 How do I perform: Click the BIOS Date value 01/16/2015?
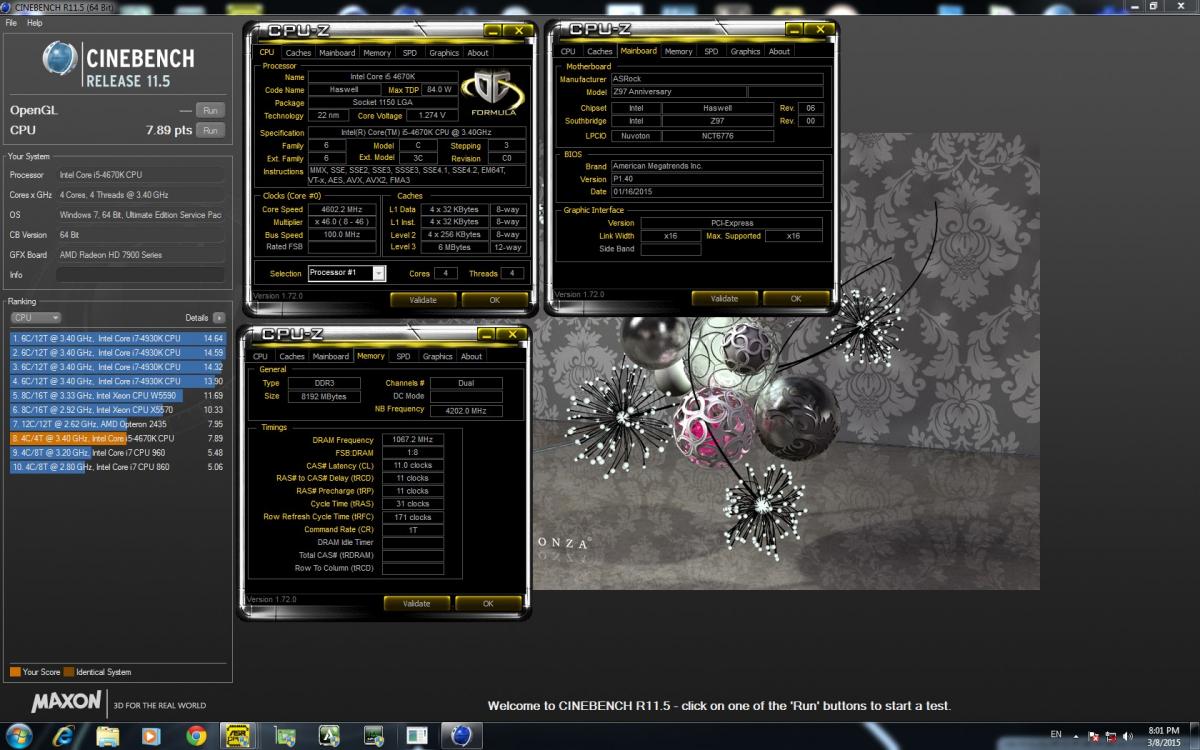click(717, 192)
